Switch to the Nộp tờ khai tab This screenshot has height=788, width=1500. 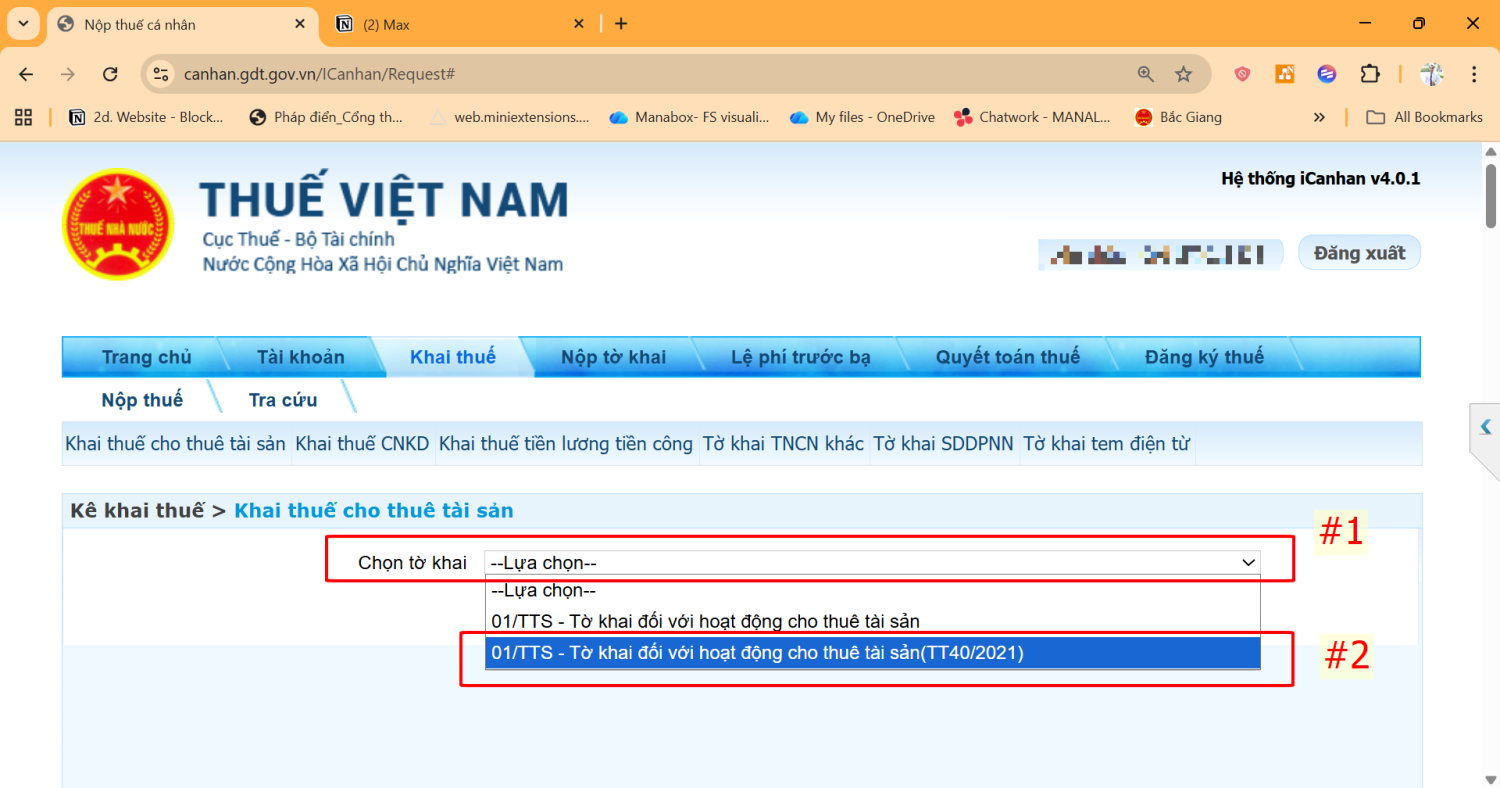coord(613,357)
